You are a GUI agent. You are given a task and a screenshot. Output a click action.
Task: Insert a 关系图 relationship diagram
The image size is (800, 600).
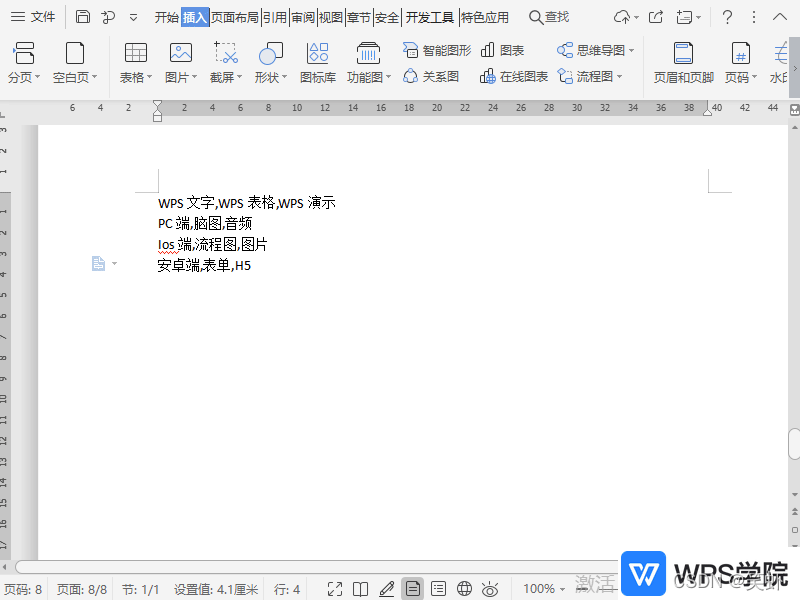(431, 77)
